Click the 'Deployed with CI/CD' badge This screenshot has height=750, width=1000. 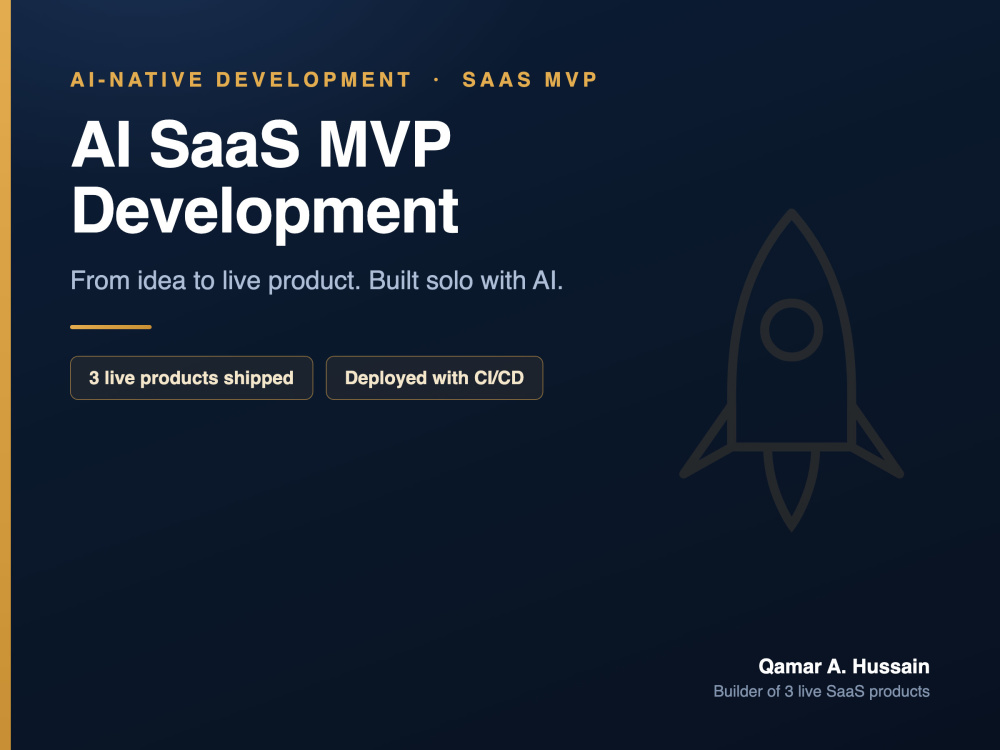[434, 378]
